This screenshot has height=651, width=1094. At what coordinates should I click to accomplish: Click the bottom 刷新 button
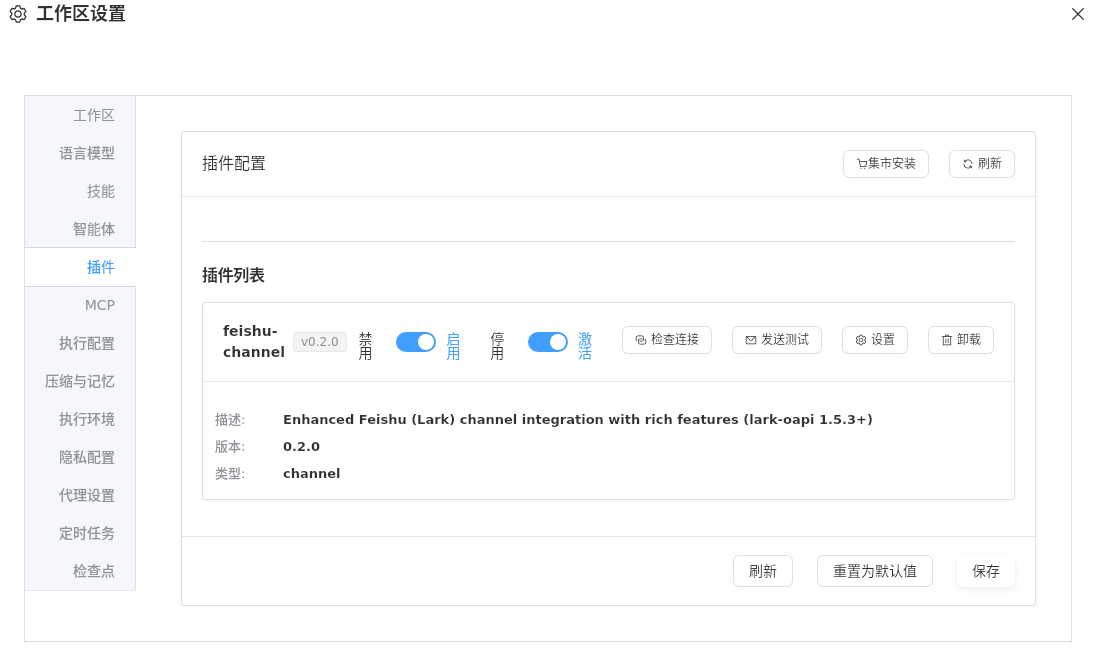(x=762, y=571)
